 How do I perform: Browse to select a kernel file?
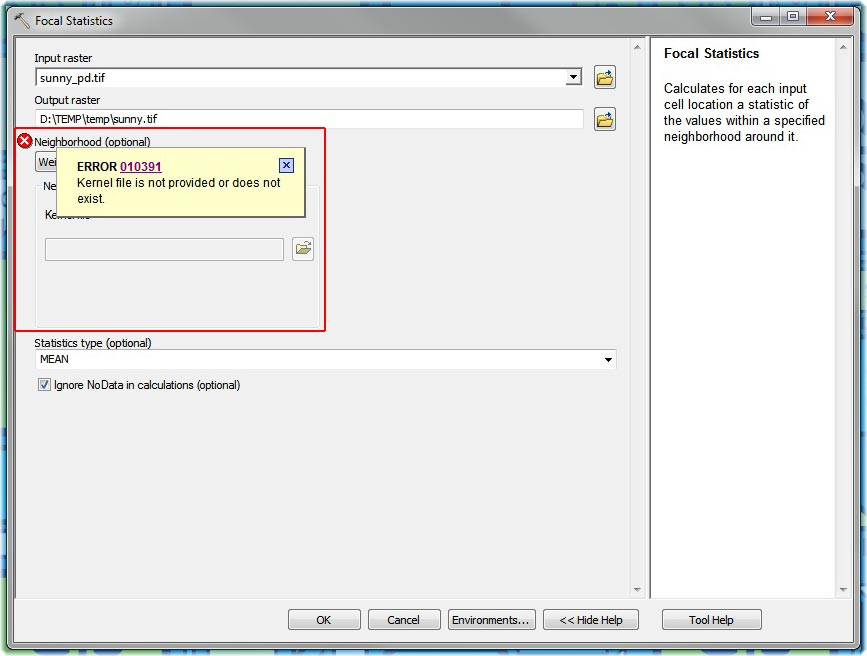[303, 248]
